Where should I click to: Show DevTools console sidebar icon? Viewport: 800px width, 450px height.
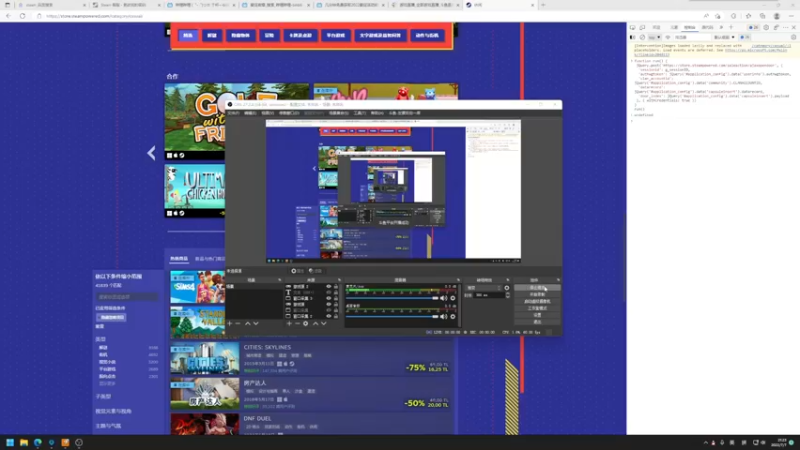pos(633,37)
